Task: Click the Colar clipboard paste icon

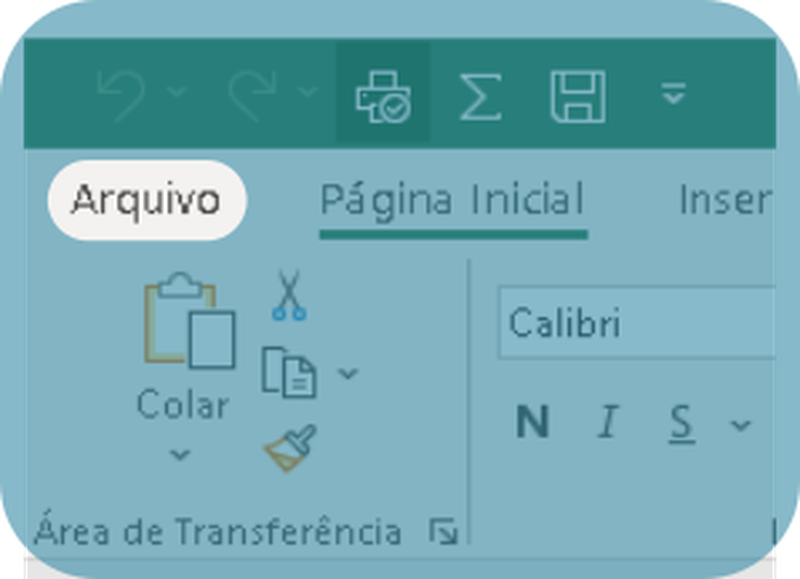Action: pyautogui.click(x=189, y=320)
